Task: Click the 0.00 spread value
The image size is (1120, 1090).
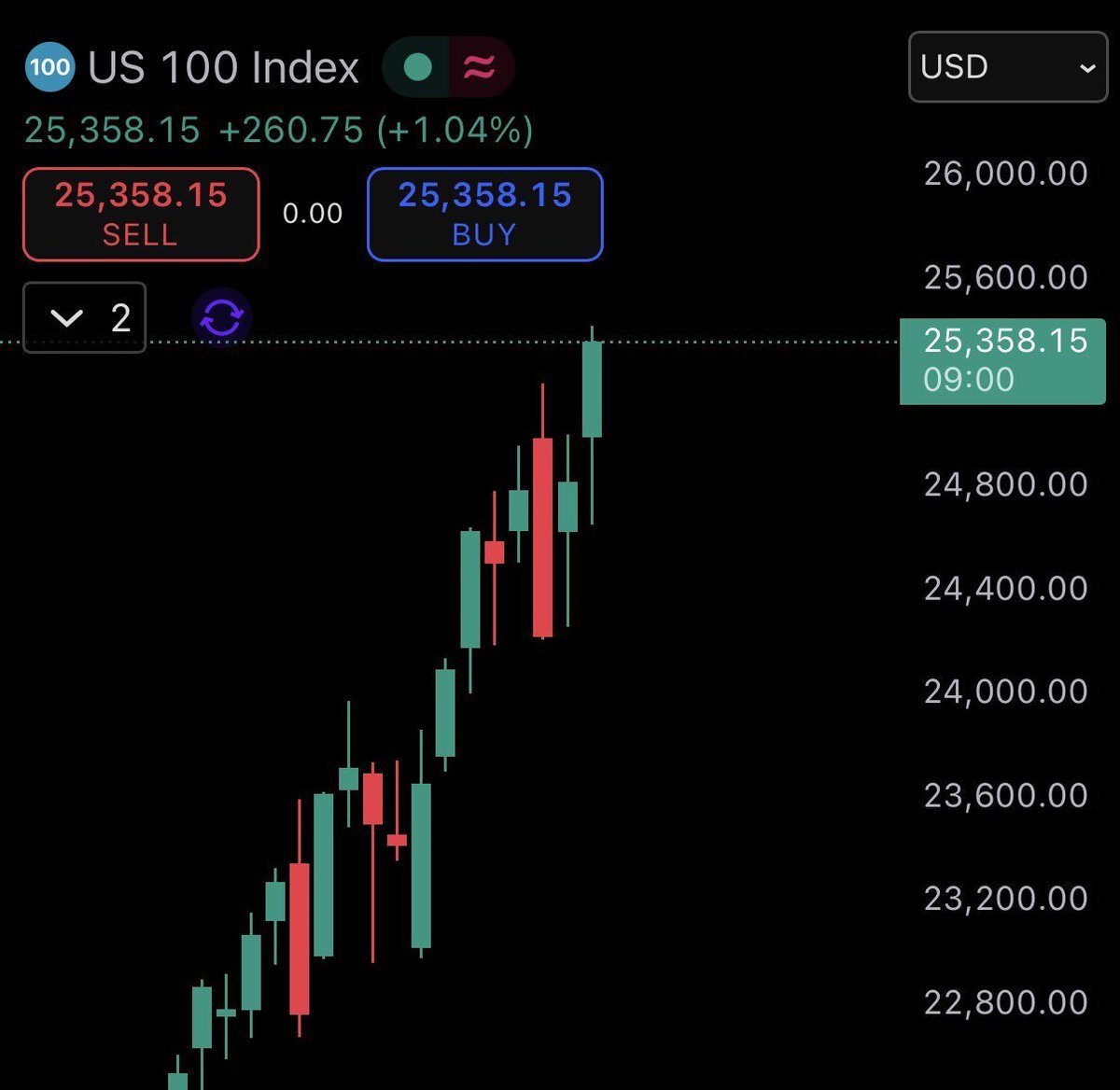Action: [x=313, y=214]
